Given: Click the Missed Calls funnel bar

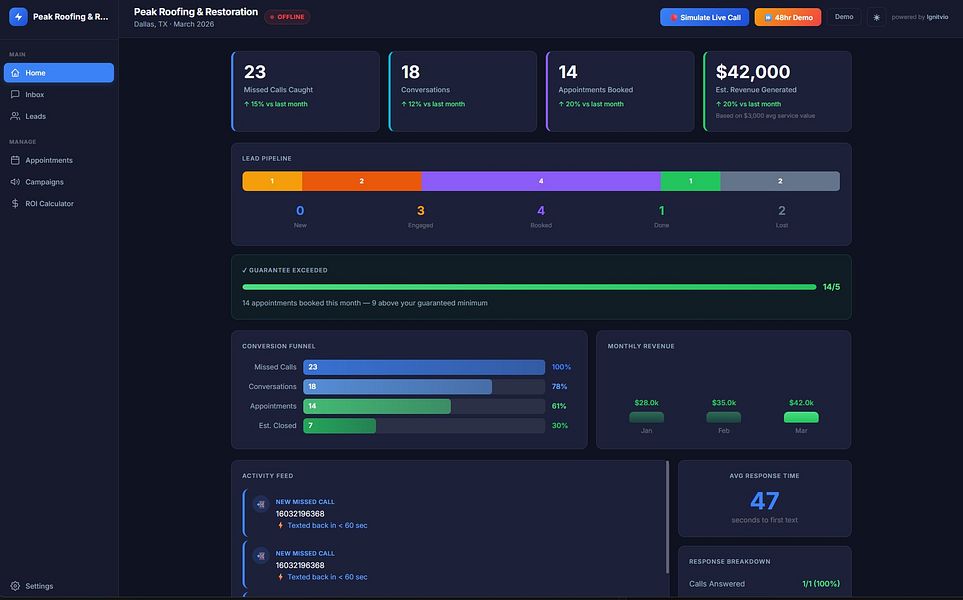Looking at the screenshot, I should click(x=424, y=367).
